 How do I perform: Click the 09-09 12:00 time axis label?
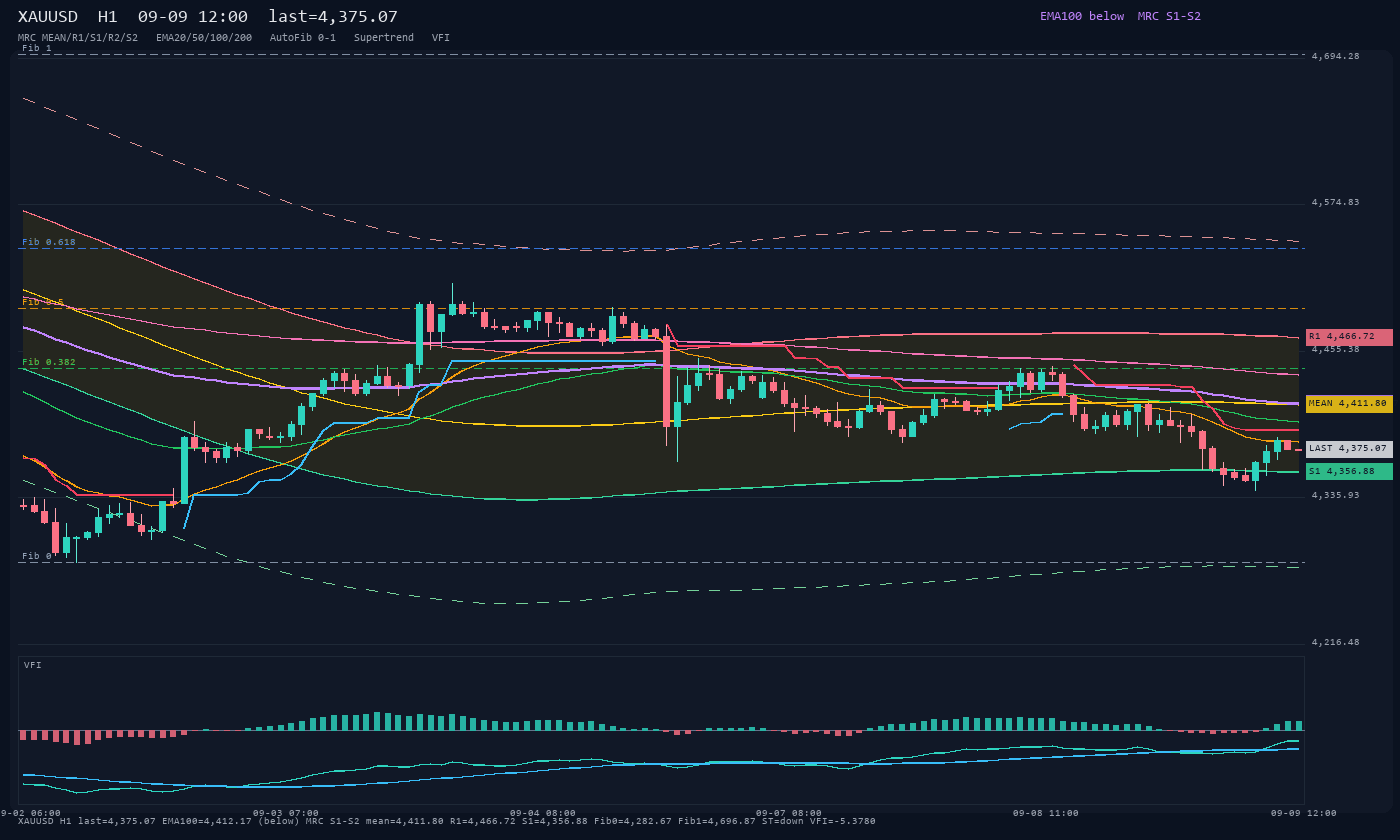tap(1304, 813)
